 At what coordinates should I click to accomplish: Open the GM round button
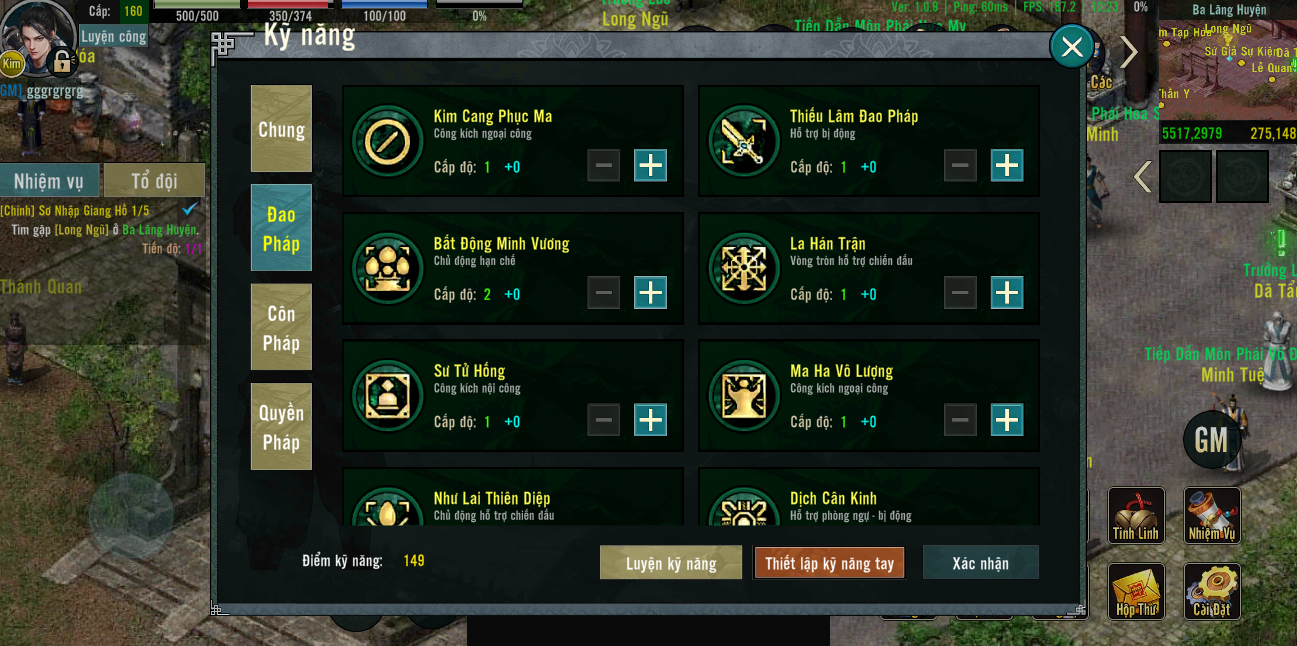pyautogui.click(x=1212, y=440)
